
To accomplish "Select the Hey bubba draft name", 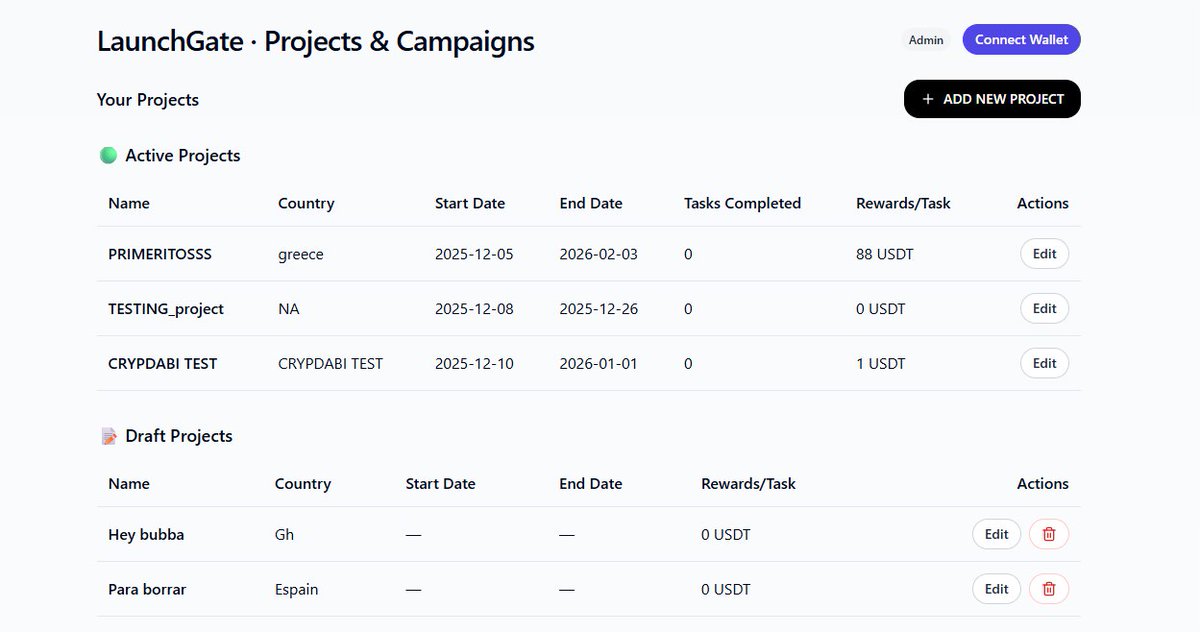I will point(146,535).
